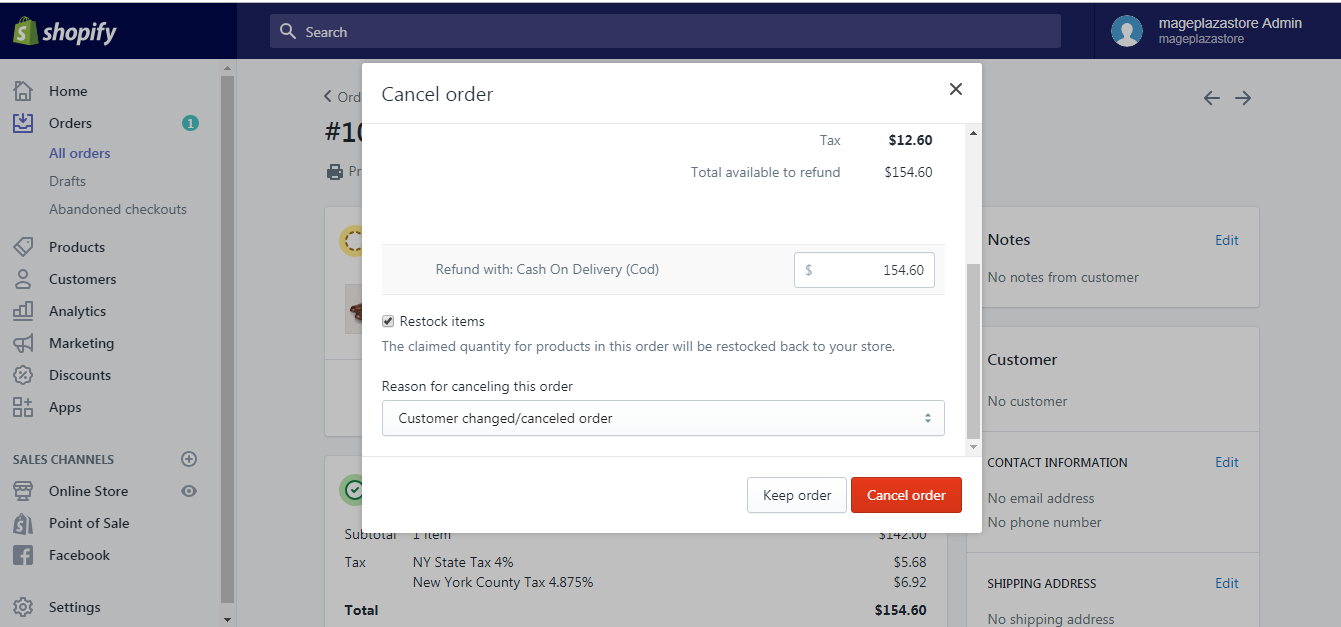Open Drafts under Orders
1341x627 pixels.
(x=67, y=181)
